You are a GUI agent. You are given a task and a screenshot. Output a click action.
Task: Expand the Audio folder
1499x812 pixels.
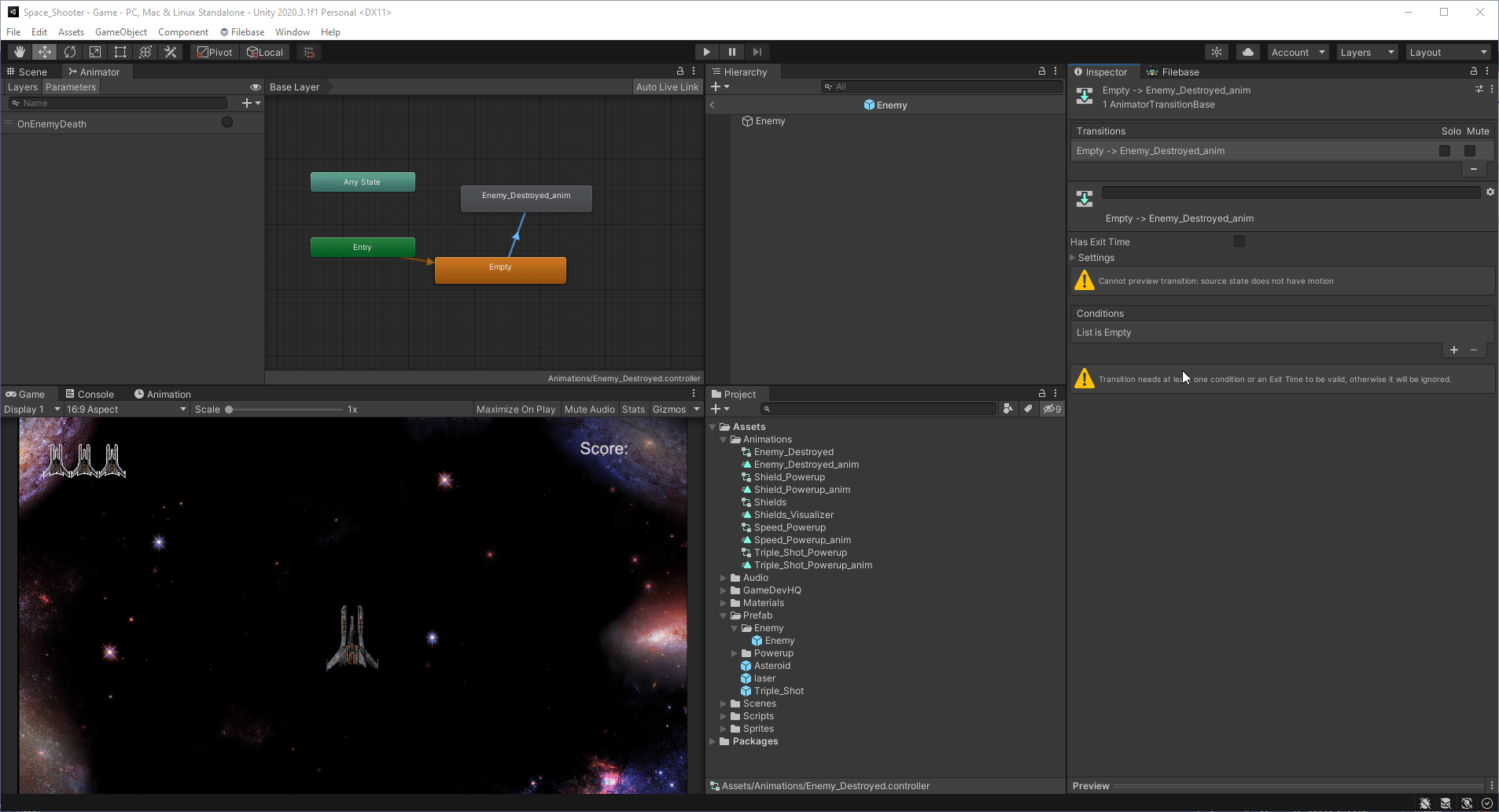724,578
